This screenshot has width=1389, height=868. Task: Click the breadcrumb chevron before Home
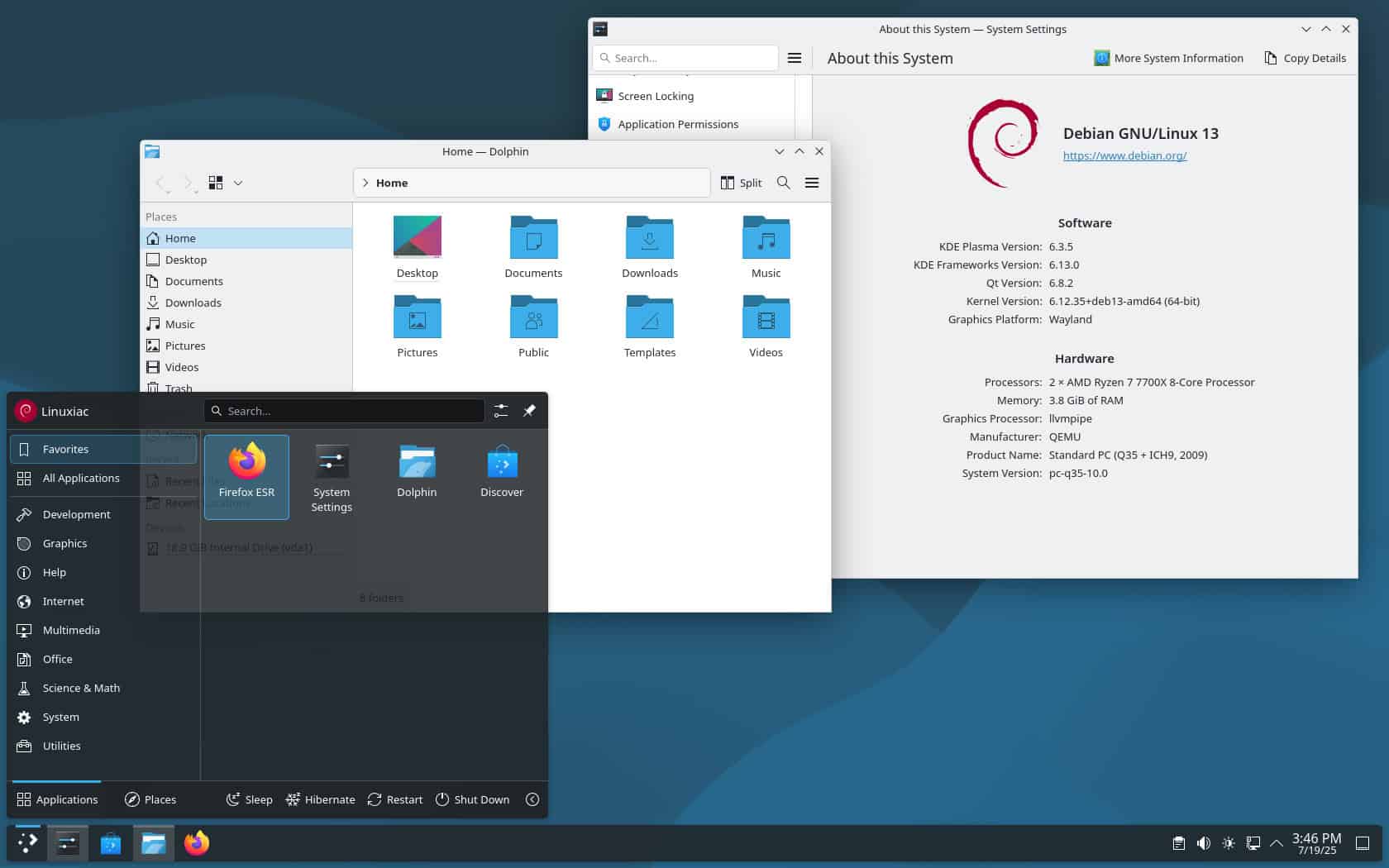pyautogui.click(x=365, y=183)
